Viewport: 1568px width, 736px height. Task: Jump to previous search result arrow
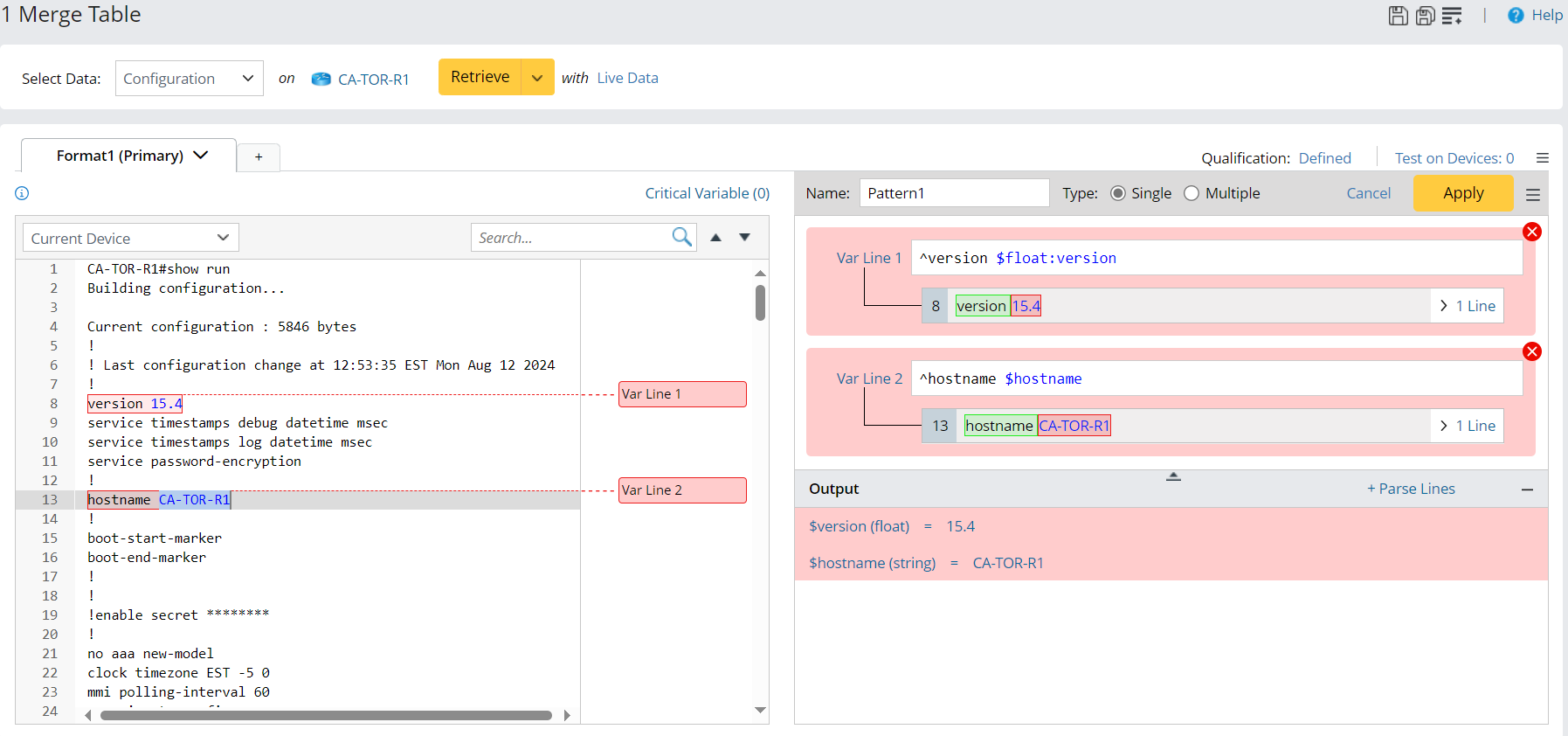pos(715,238)
